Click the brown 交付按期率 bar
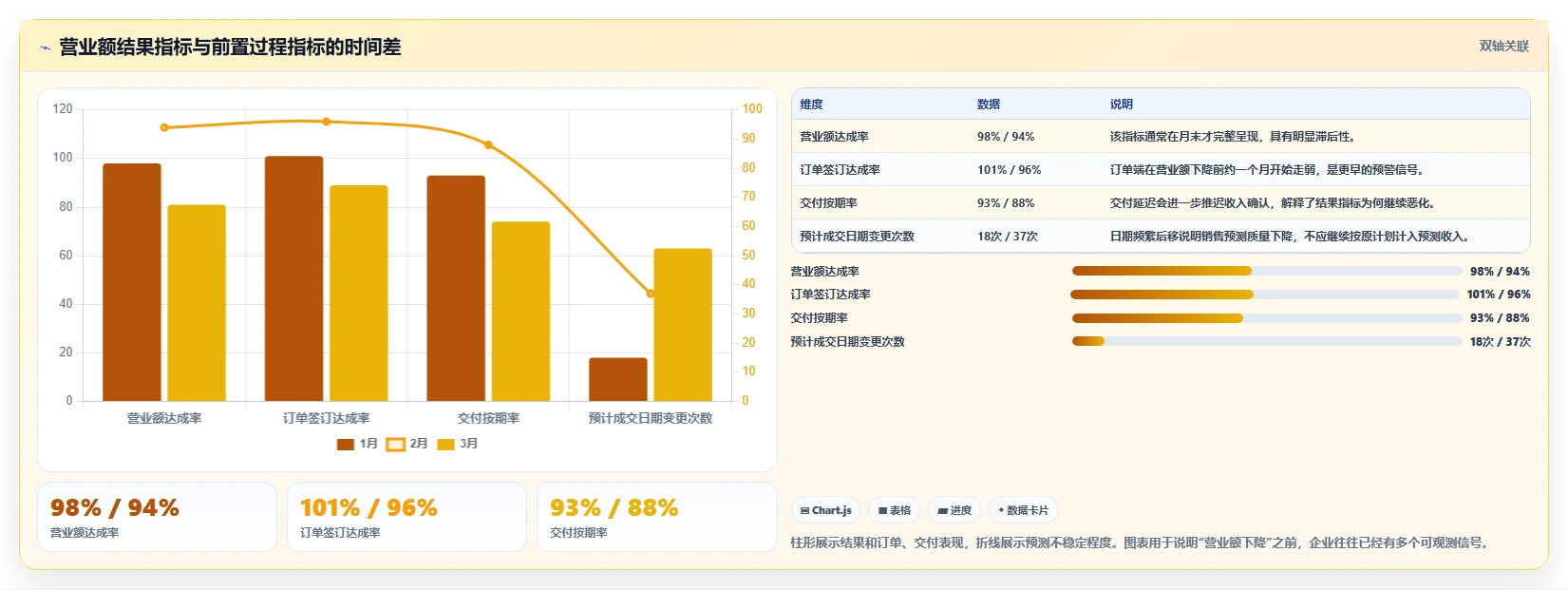Viewport: 1568px width, 590px height. click(456, 288)
